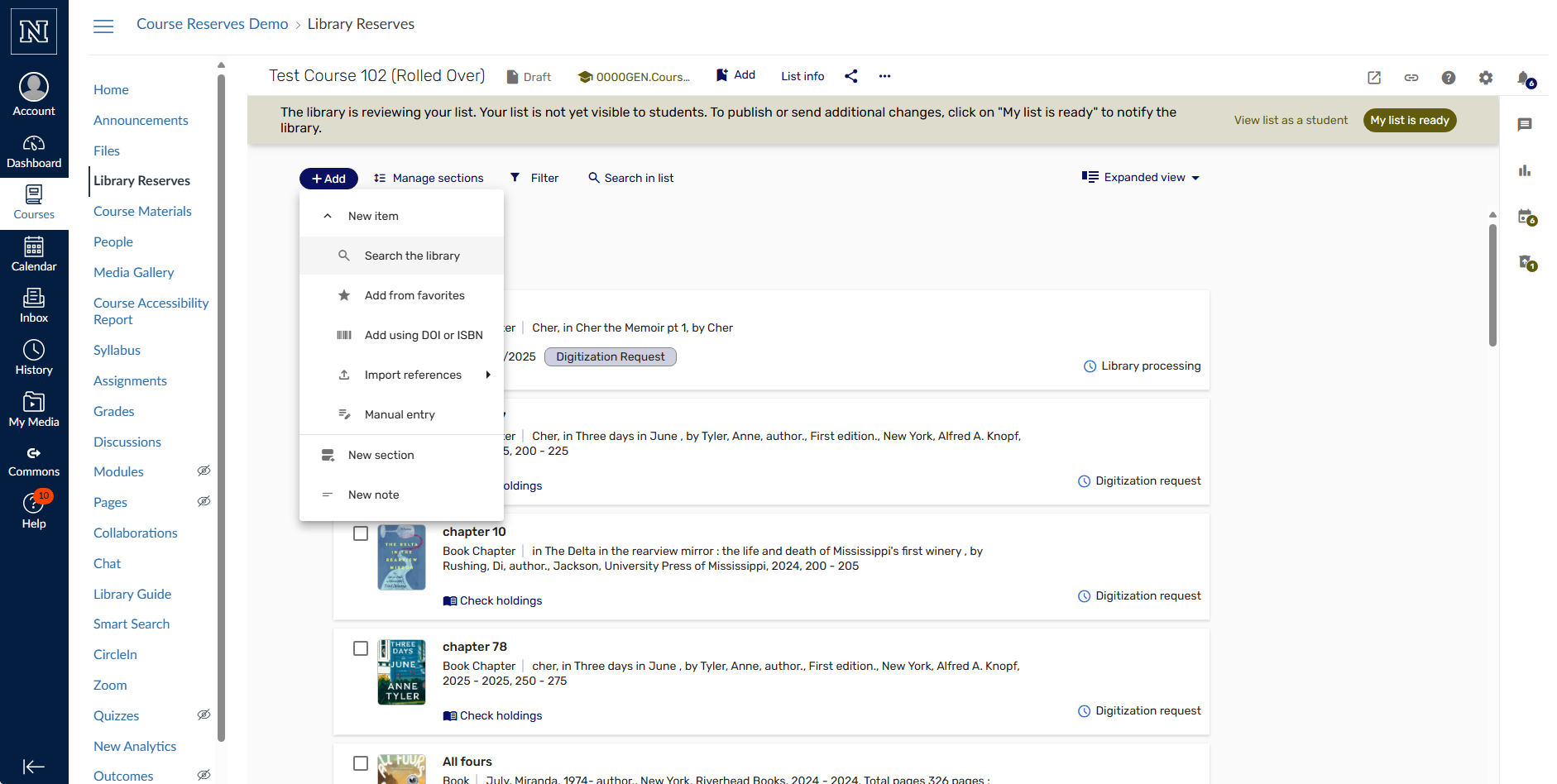Open Manage sections
Viewport: 1557px width, 784px height.
(429, 178)
